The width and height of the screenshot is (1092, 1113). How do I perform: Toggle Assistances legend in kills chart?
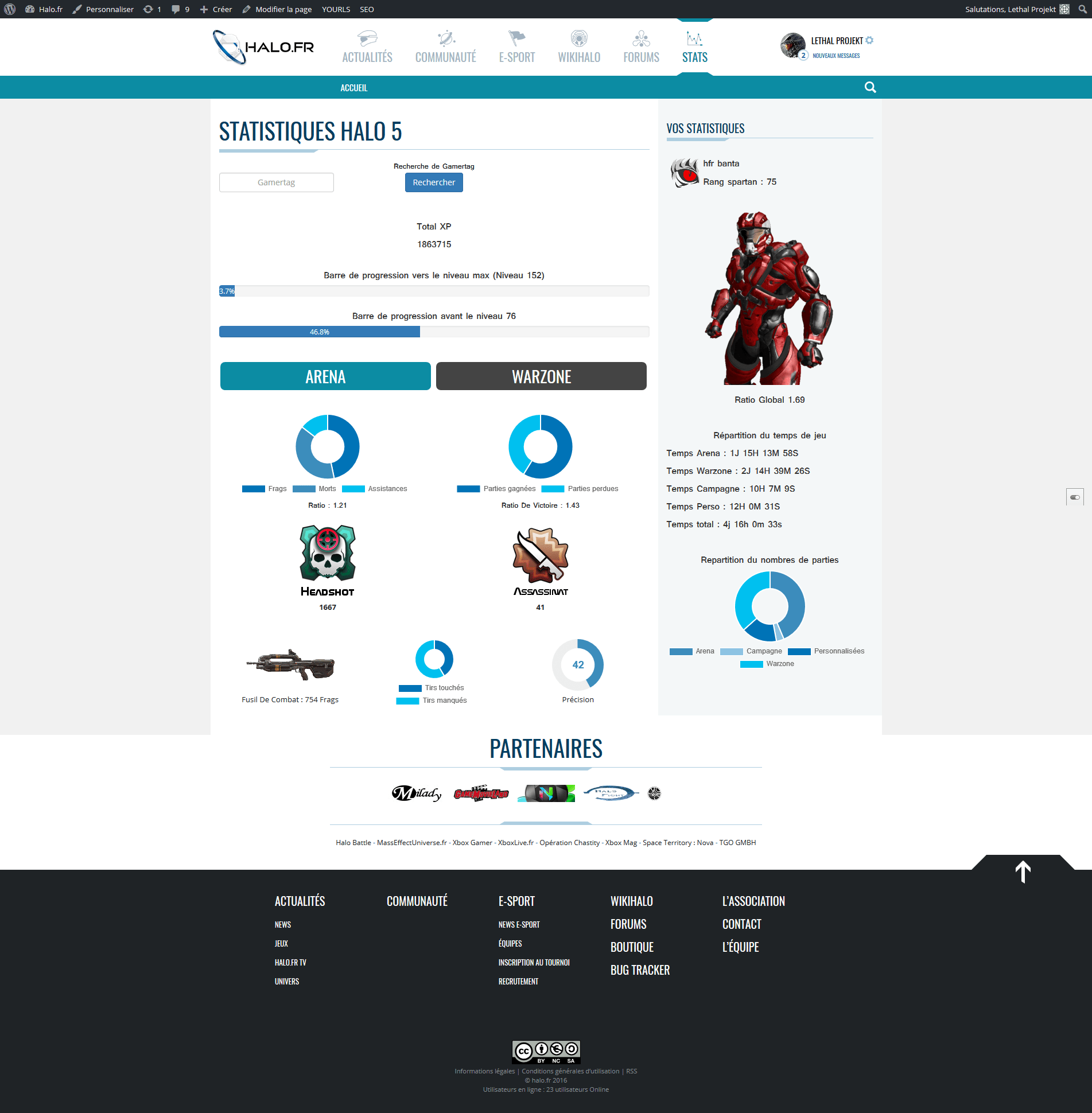point(375,489)
